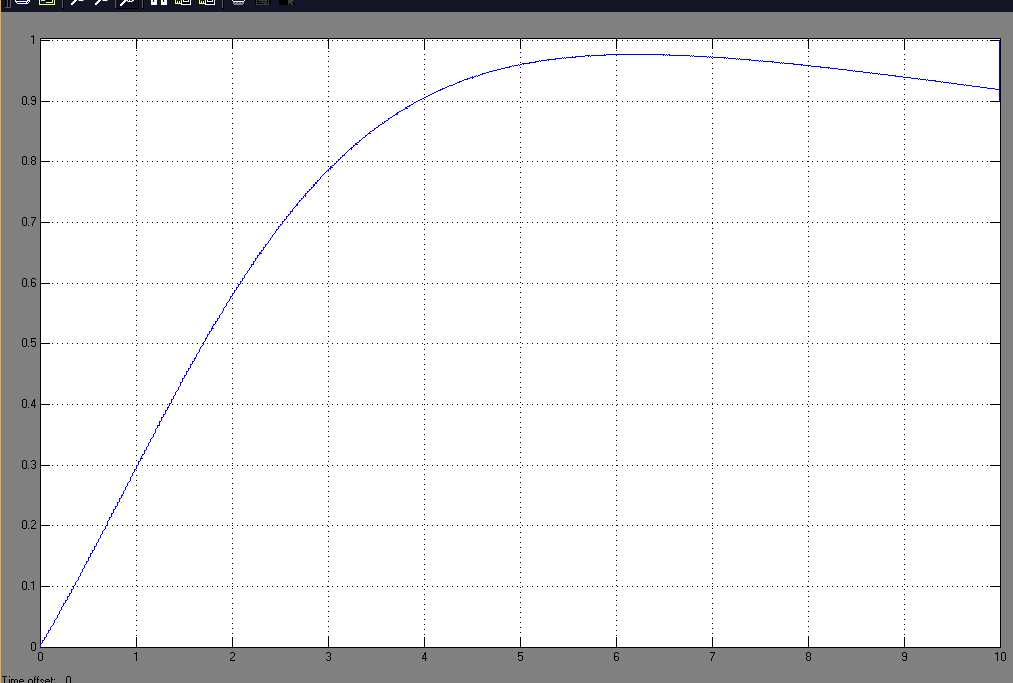This screenshot has width=1013, height=683.
Task: Click x-axis tick label 3
Action: click(328, 657)
